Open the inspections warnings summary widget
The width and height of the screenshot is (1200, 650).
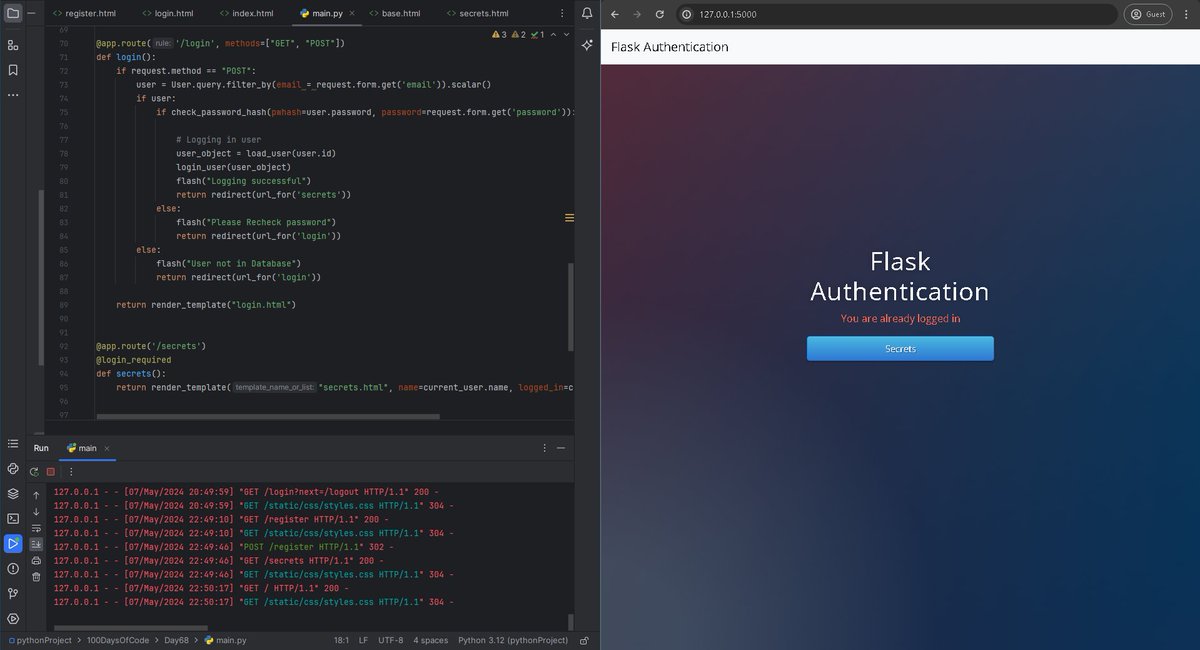518,34
